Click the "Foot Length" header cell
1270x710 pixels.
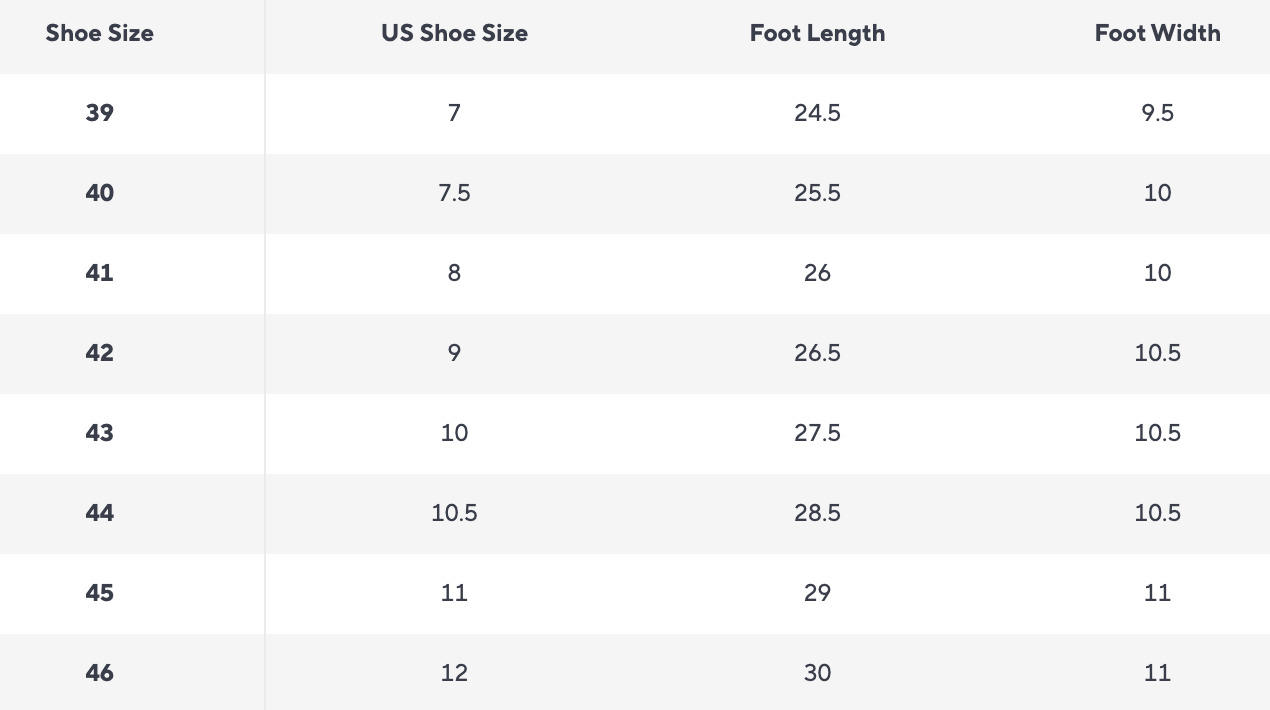point(817,33)
